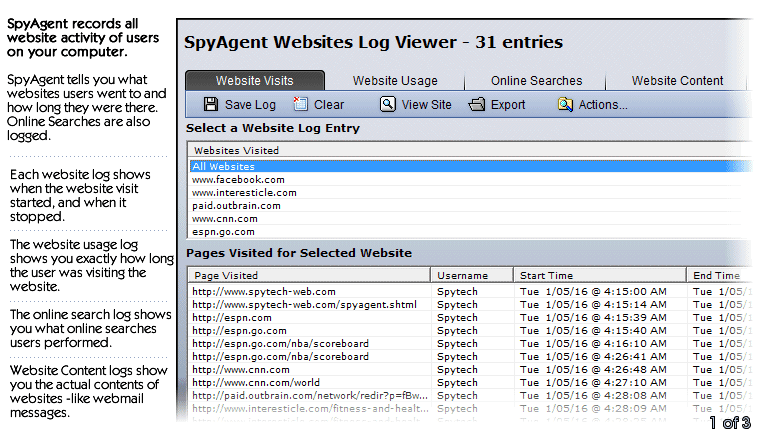Click start time 4:15:39 AM cell
The image size is (761, 432).
(x=593, y=318)
